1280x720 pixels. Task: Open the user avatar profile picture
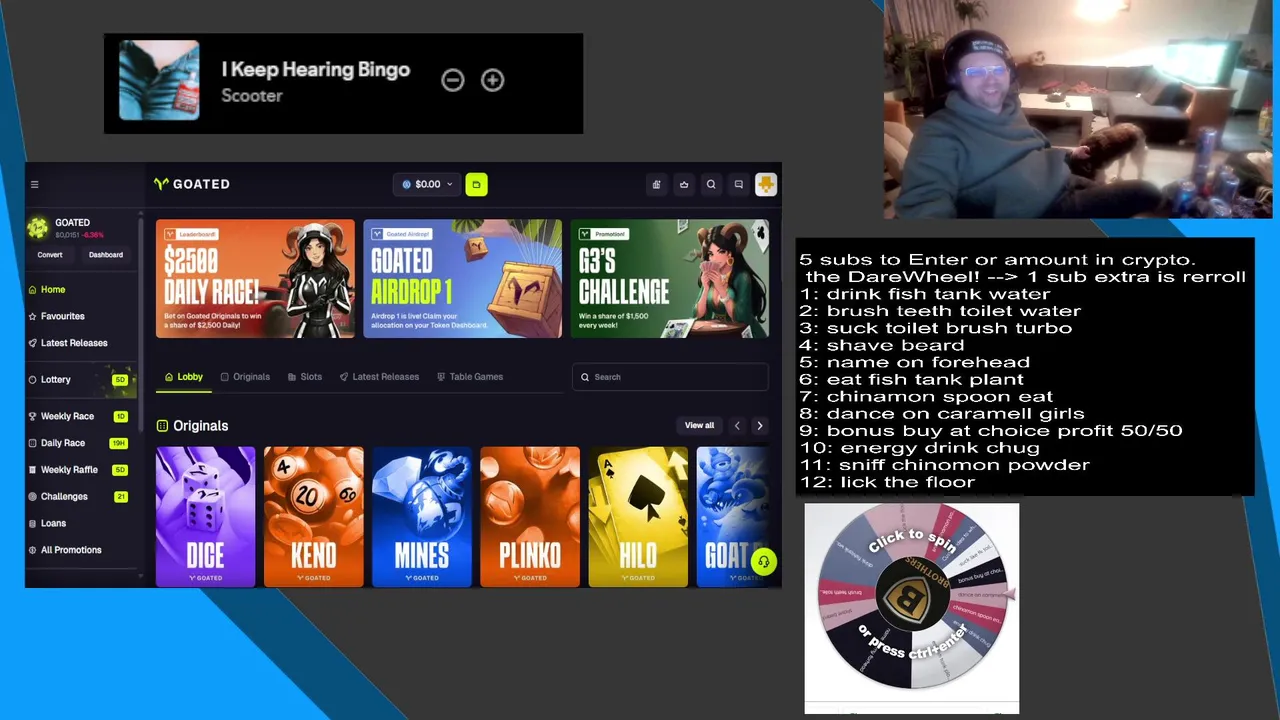[x=766, y=184]
